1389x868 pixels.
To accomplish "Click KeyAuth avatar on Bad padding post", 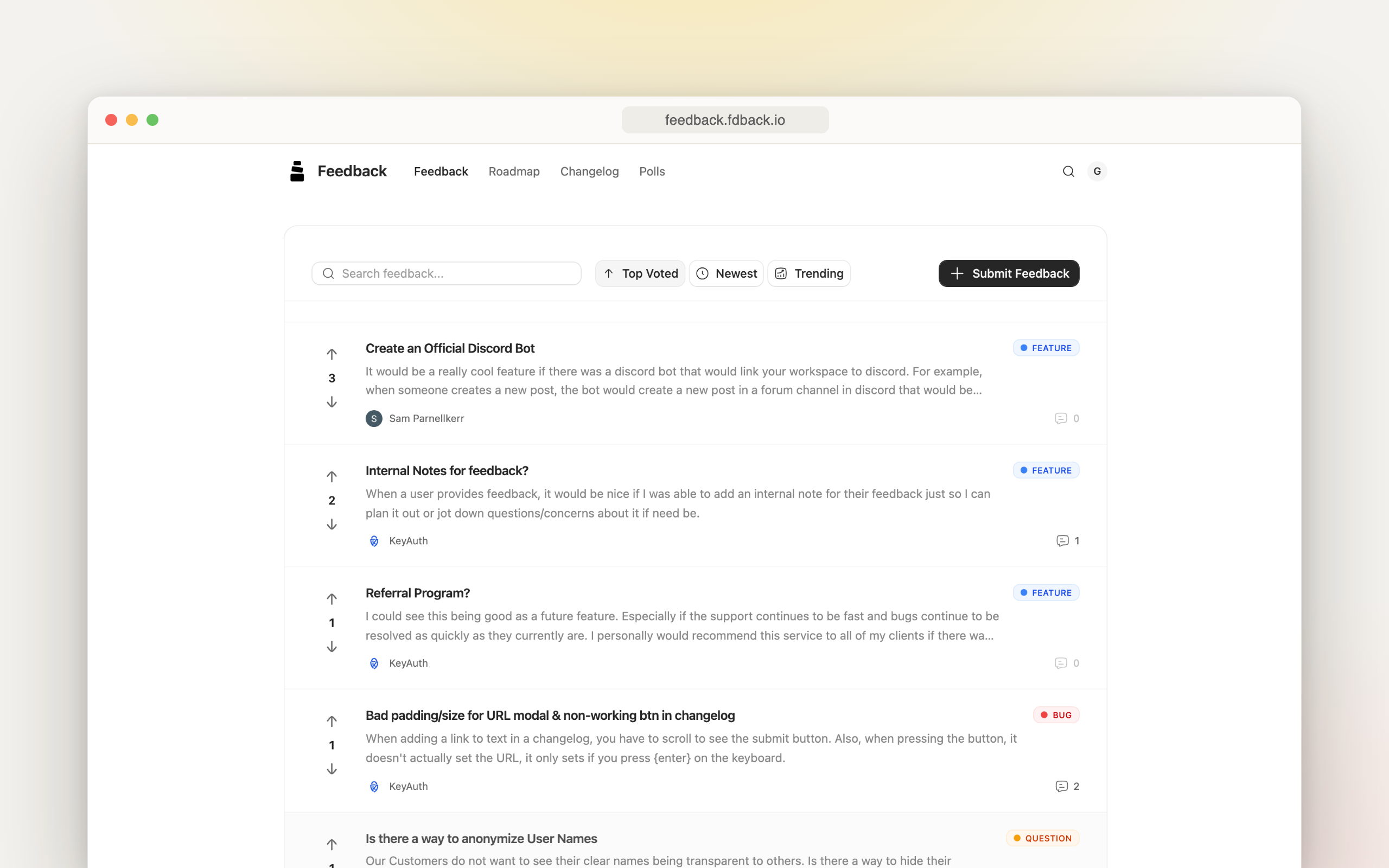I will 374,786.
